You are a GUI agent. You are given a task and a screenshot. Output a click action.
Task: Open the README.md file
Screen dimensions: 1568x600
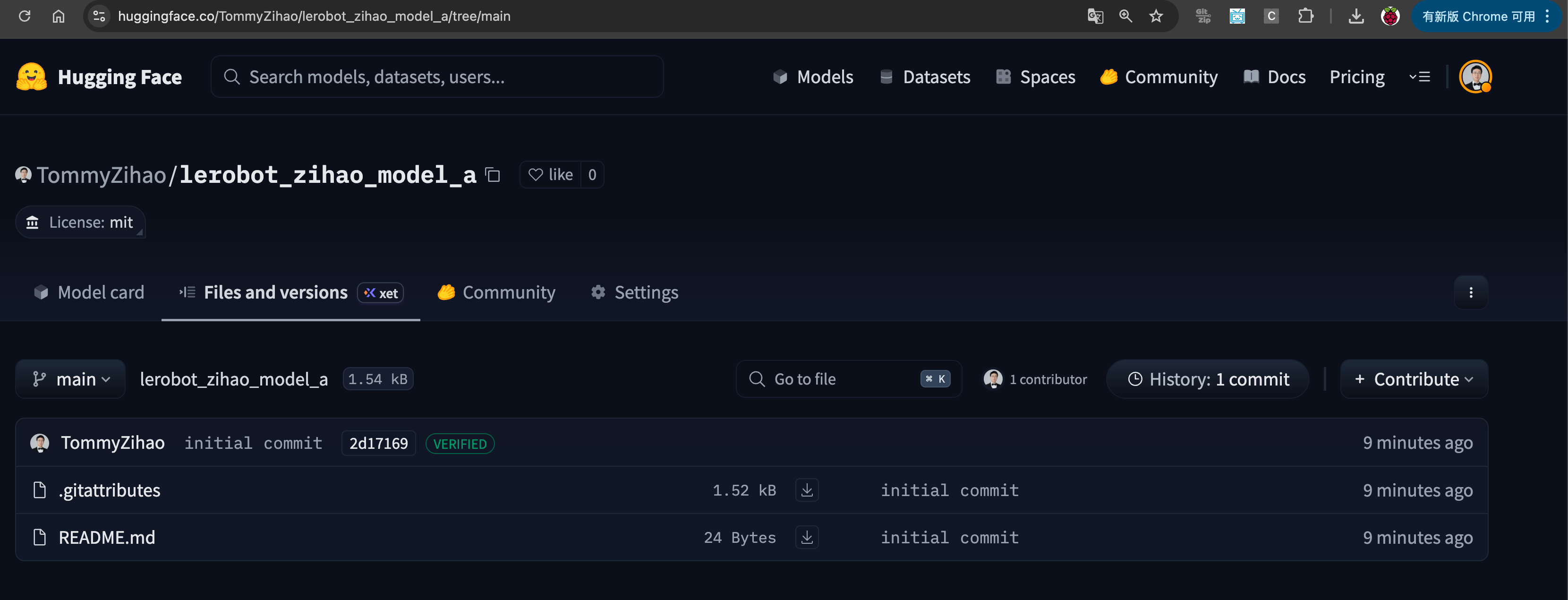(107, 537)
